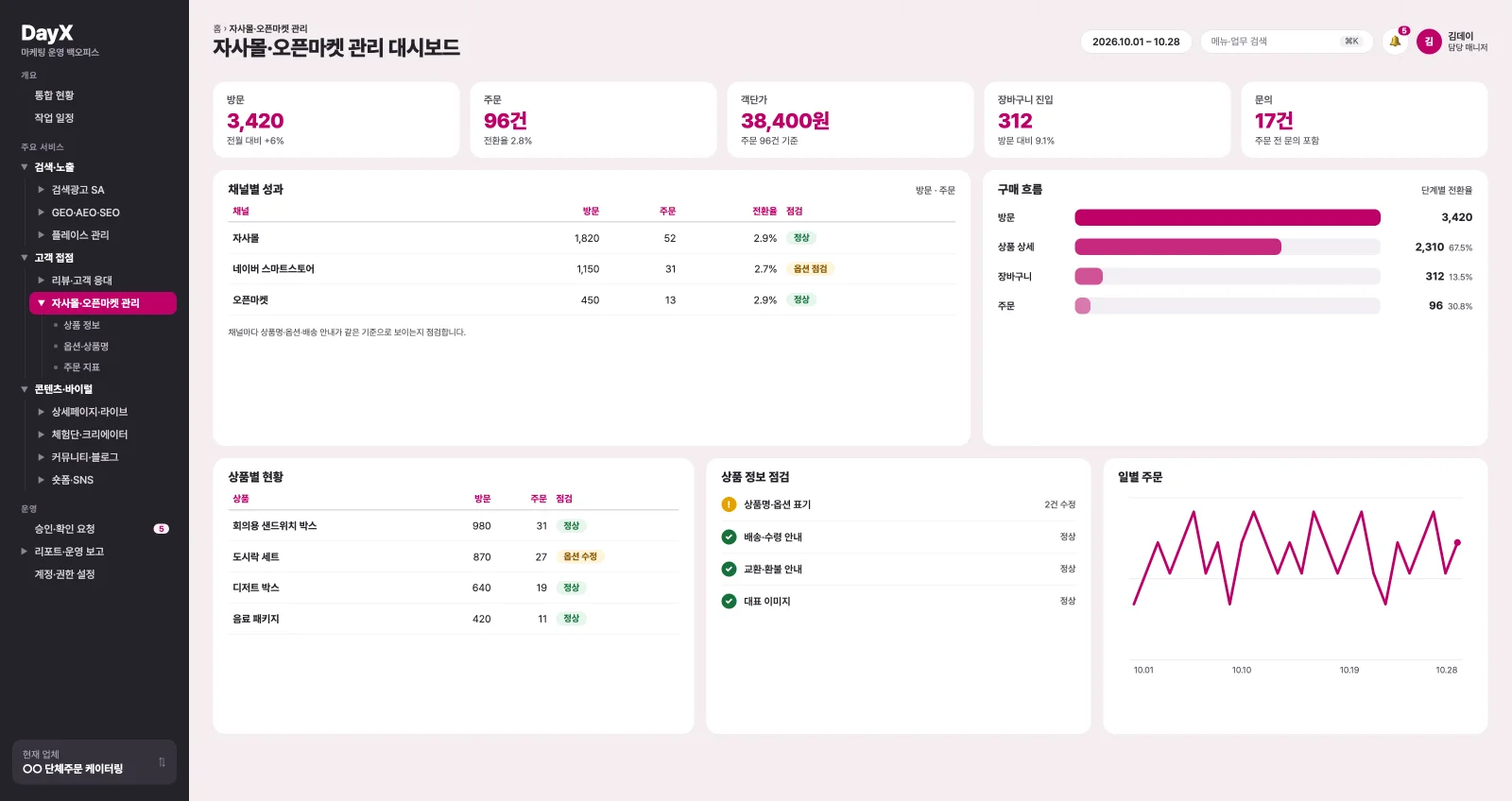Screen dimensions: 1512x801
Task: Click the 회의용 샌드위치 박스 product row
Action: (x=454, y=526)
